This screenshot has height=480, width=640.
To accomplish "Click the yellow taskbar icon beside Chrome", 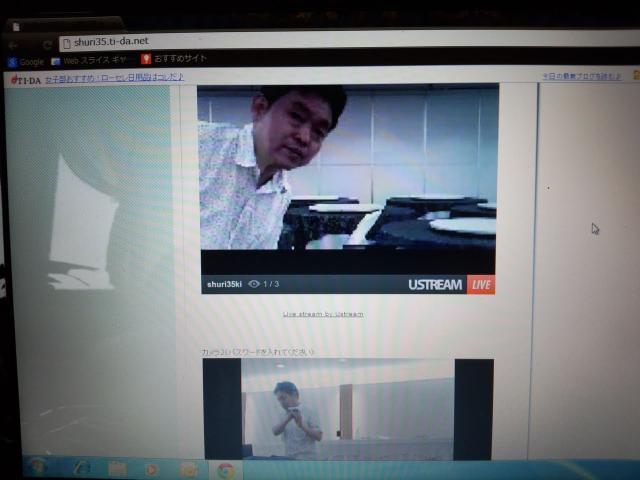I will point(189,470).
